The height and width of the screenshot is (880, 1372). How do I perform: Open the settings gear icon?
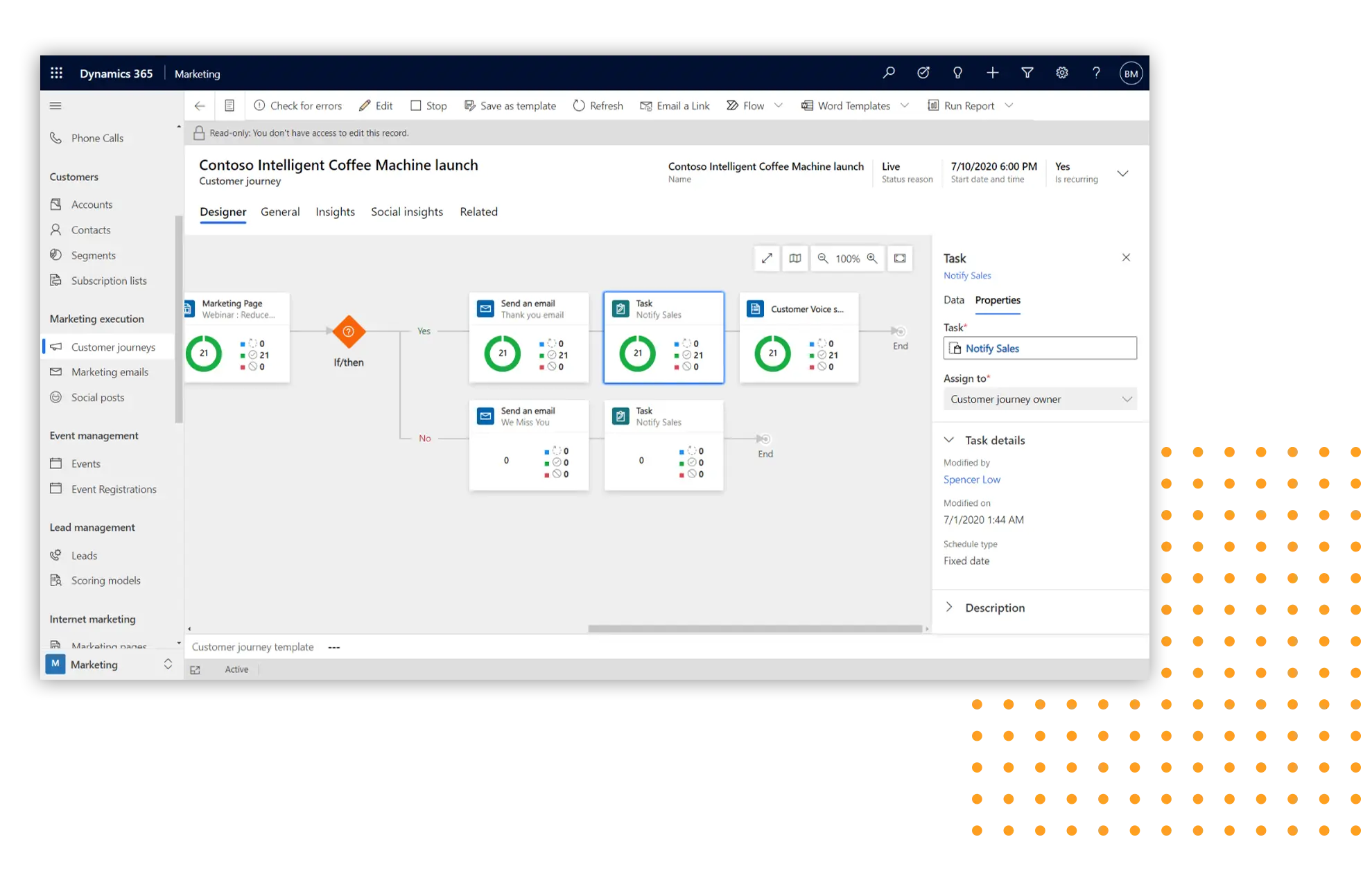pyautogui.click(x=1062, y=73)
